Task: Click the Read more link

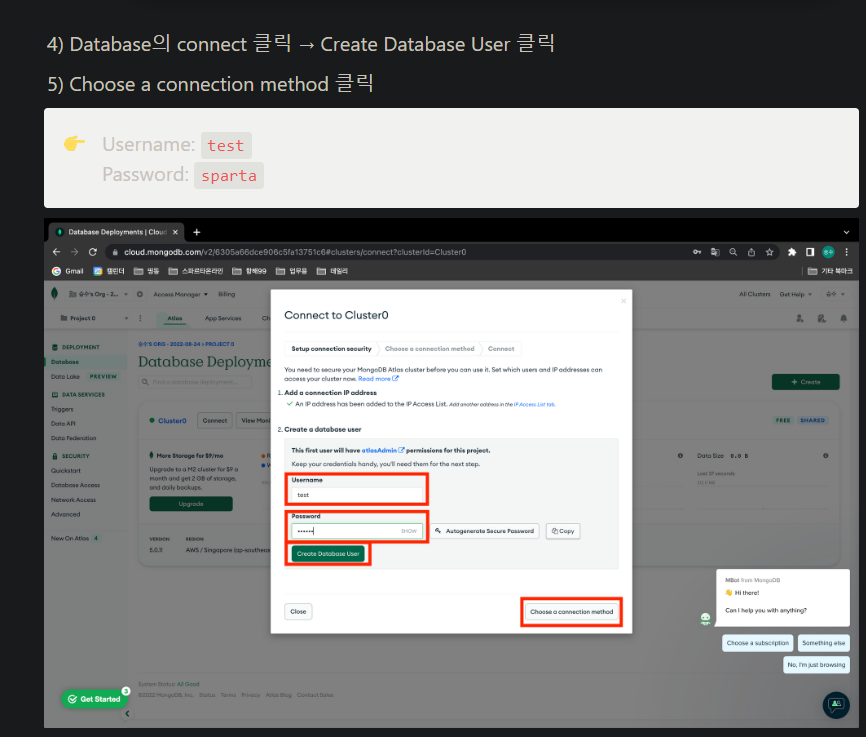Action: click(378, 378)
